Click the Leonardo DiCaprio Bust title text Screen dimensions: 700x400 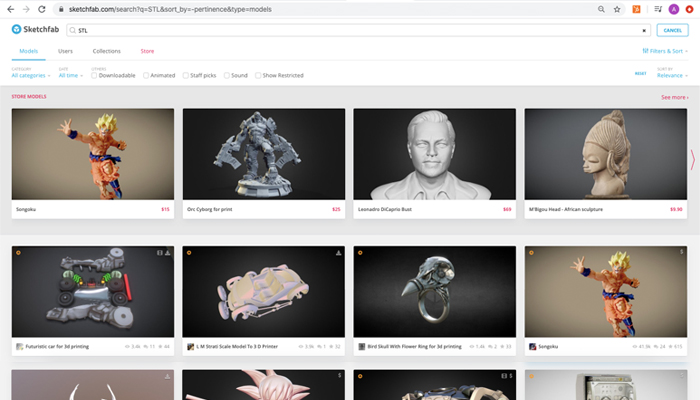click(x=385, y=209)
